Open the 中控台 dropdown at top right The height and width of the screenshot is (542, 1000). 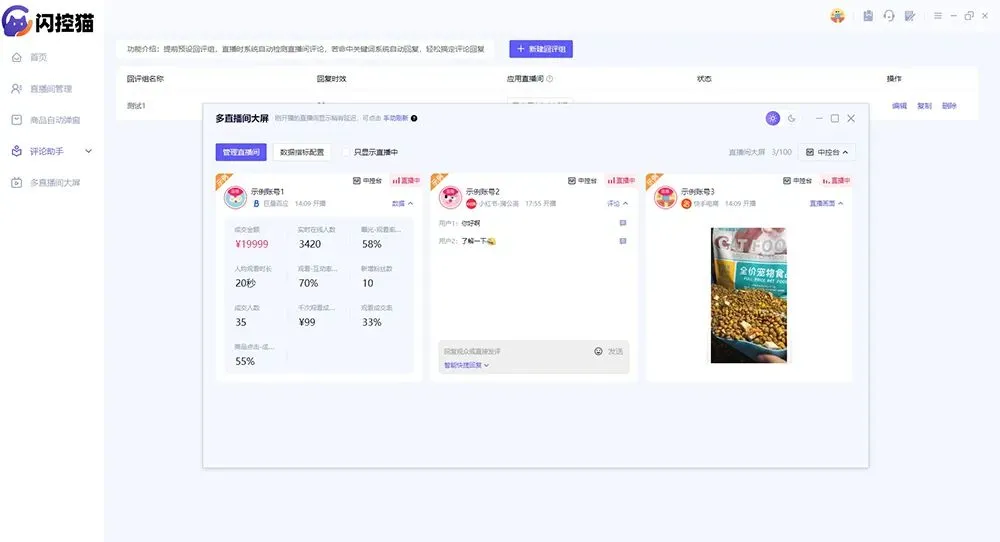[x=827, y=152]
